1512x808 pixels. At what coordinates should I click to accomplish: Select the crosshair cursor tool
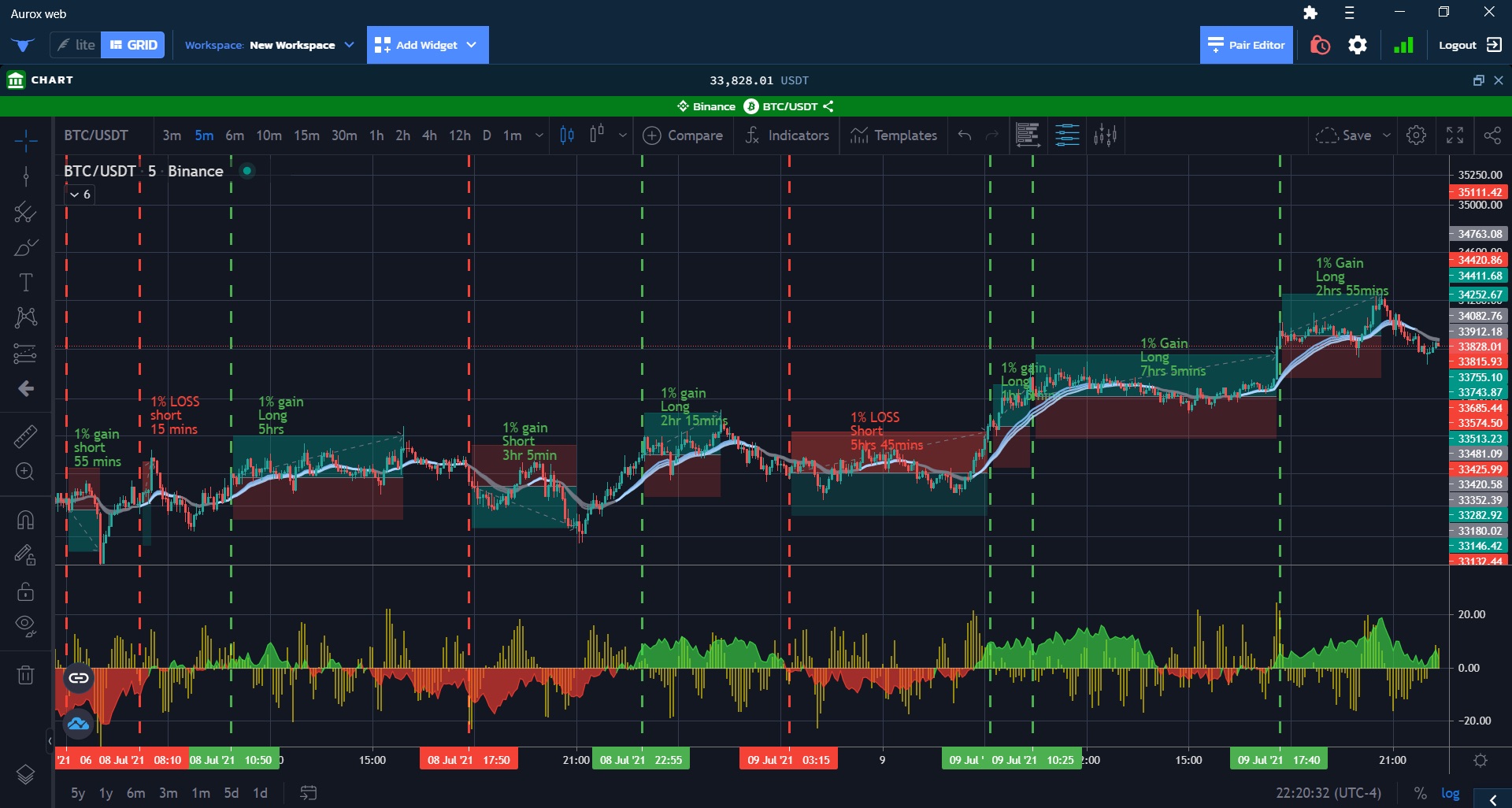click(x=26, y=139)
